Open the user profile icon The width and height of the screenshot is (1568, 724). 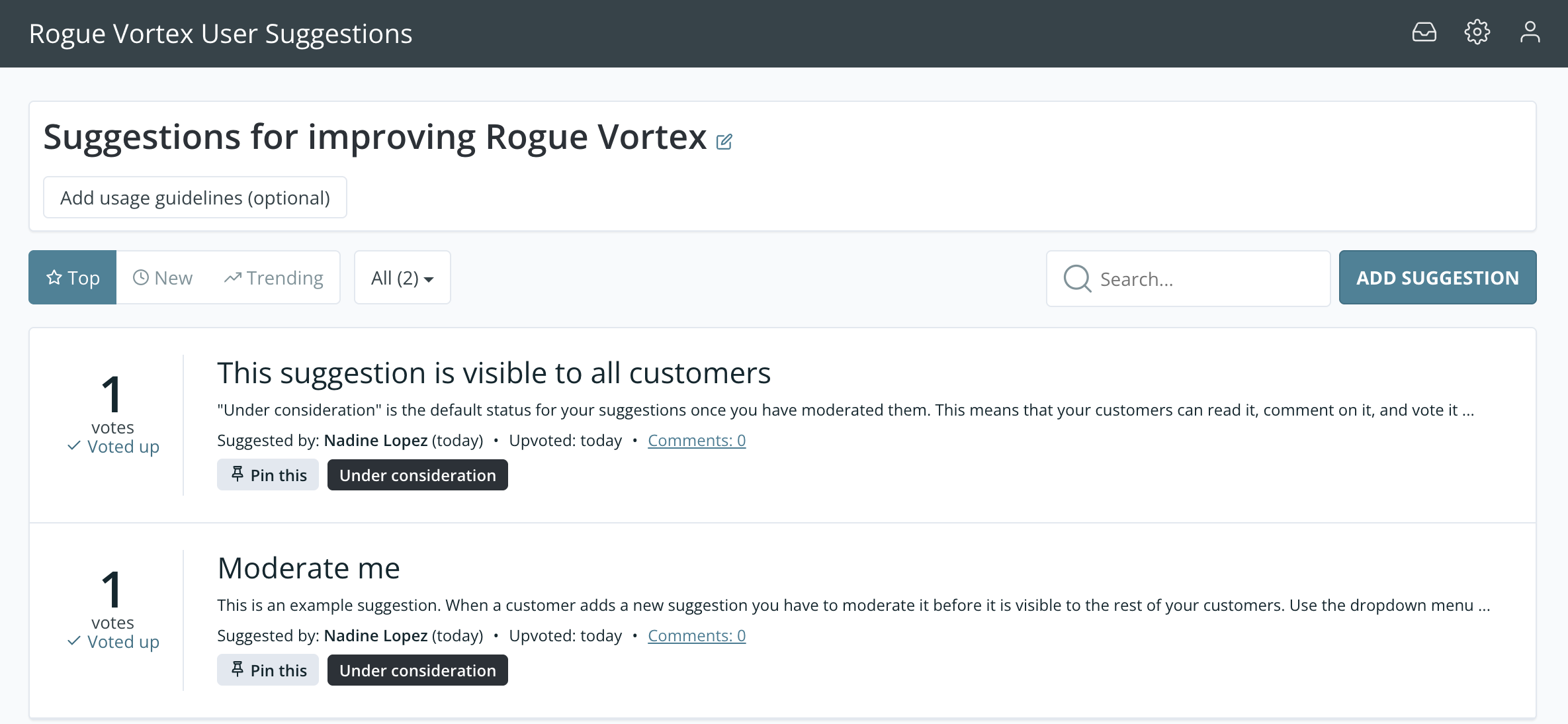tap(1530, 32)
